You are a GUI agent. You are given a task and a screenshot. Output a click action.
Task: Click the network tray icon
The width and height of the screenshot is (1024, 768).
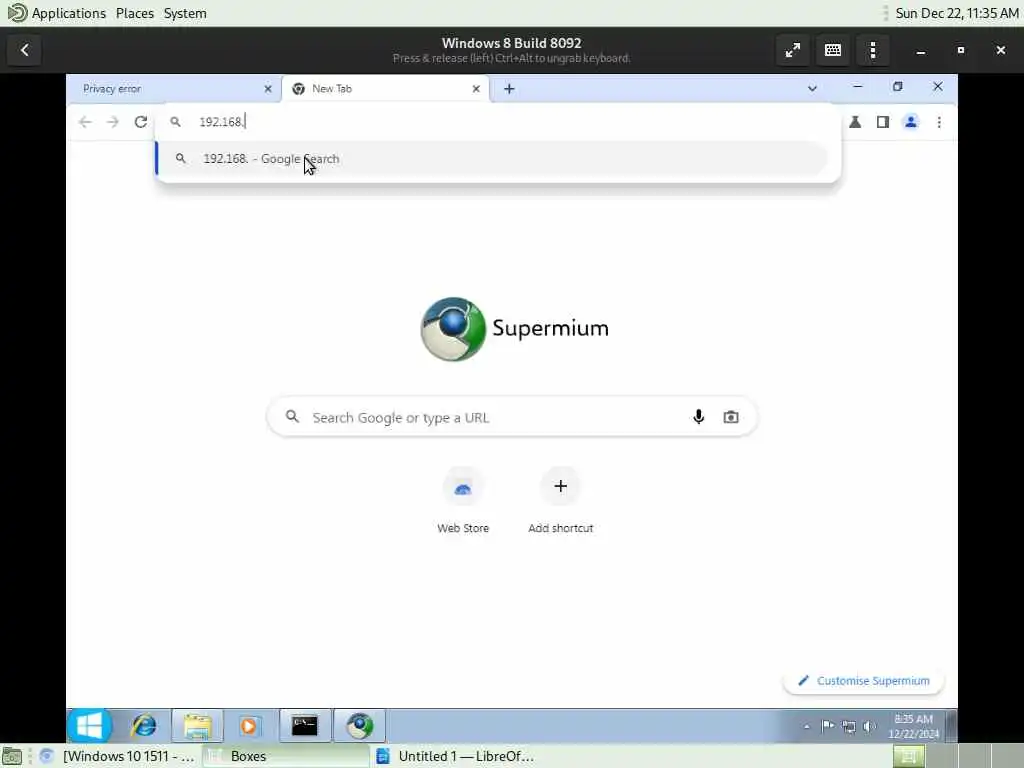[x=848, y=726]
